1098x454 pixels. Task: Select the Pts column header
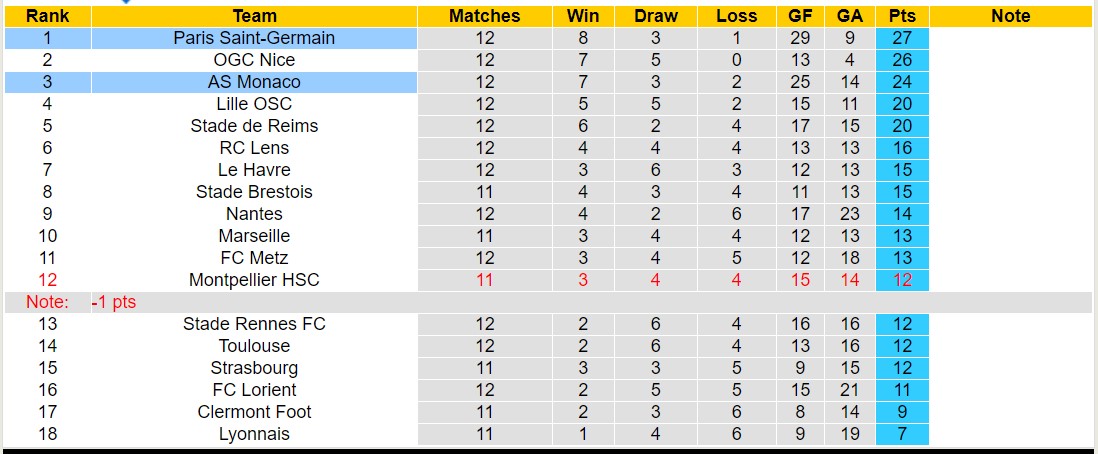(x=902, y=16)
